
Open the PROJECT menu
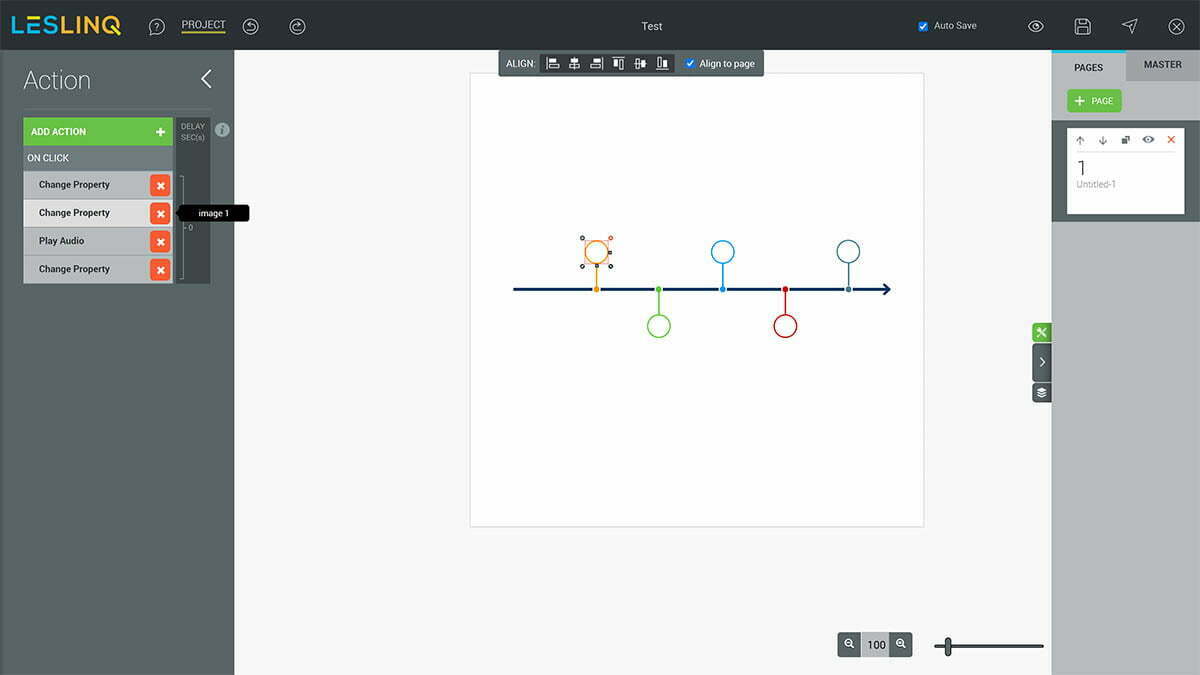[x=203, y=25]
